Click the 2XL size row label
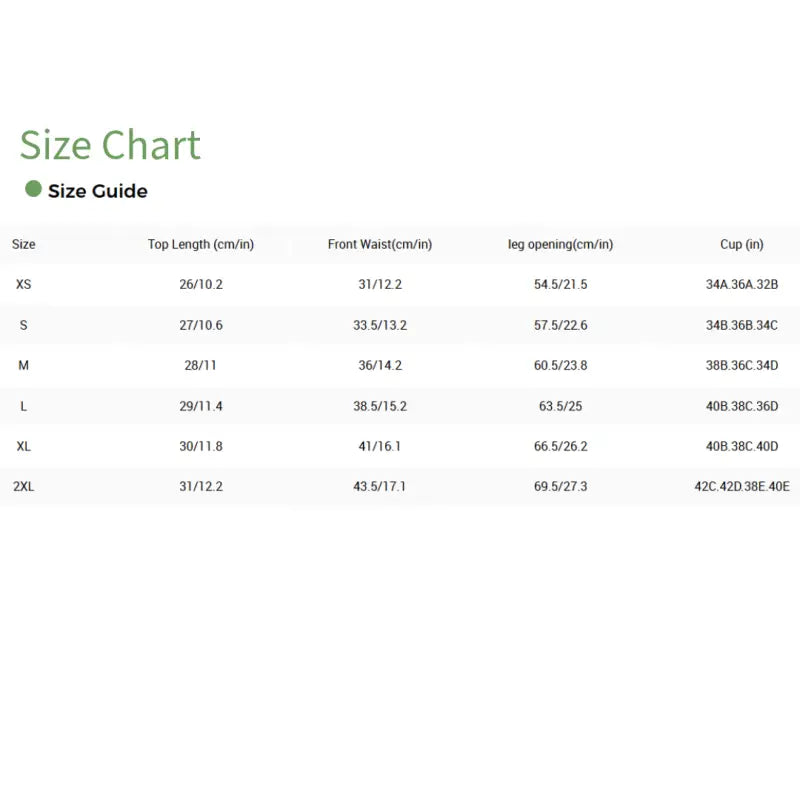This screenshot has width=800, height=800. (x=24, y=487)
